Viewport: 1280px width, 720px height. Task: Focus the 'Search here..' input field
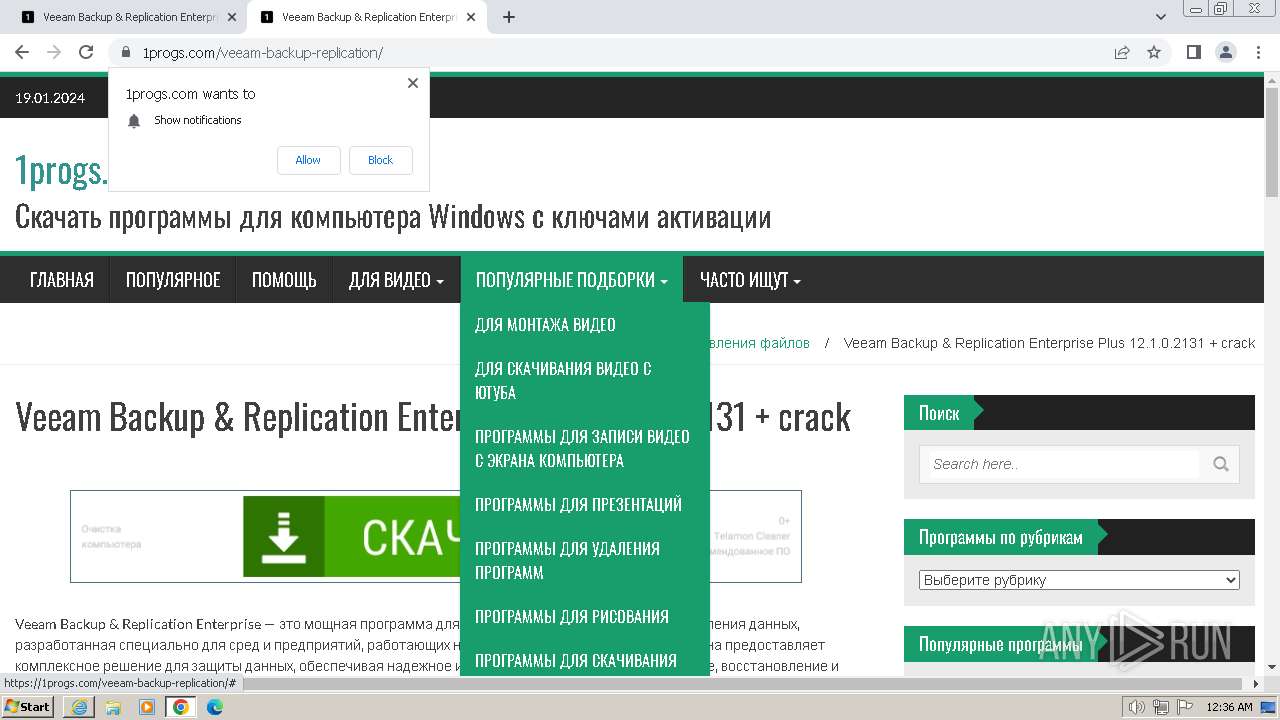[1062, 464]
